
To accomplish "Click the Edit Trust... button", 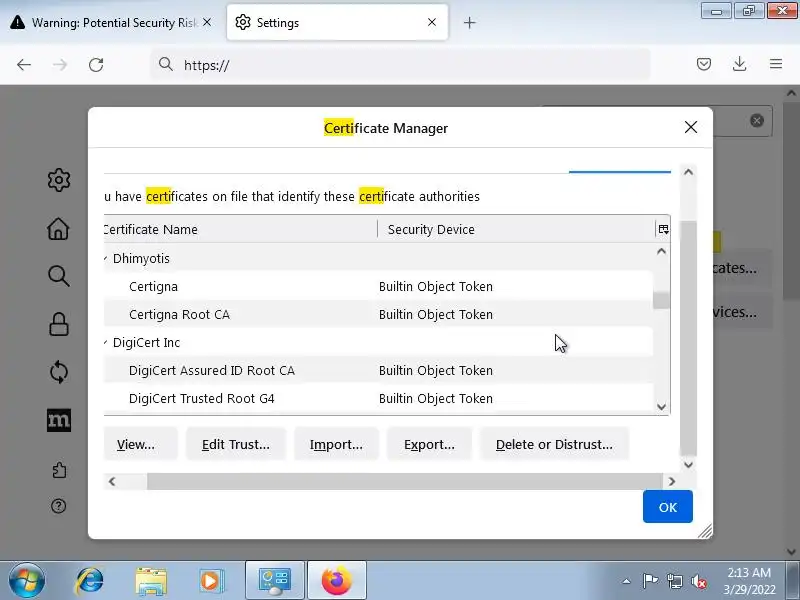I will (236, 444).
